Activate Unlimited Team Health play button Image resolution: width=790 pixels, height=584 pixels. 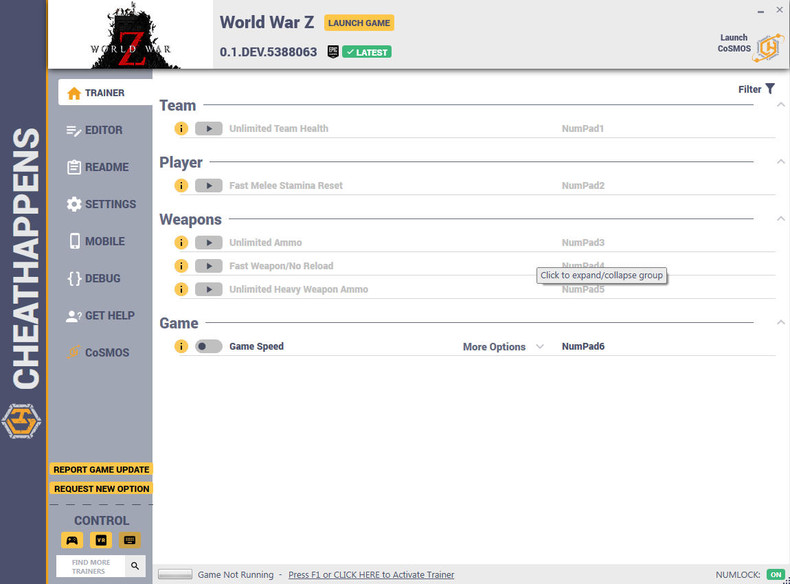(209, 128)
